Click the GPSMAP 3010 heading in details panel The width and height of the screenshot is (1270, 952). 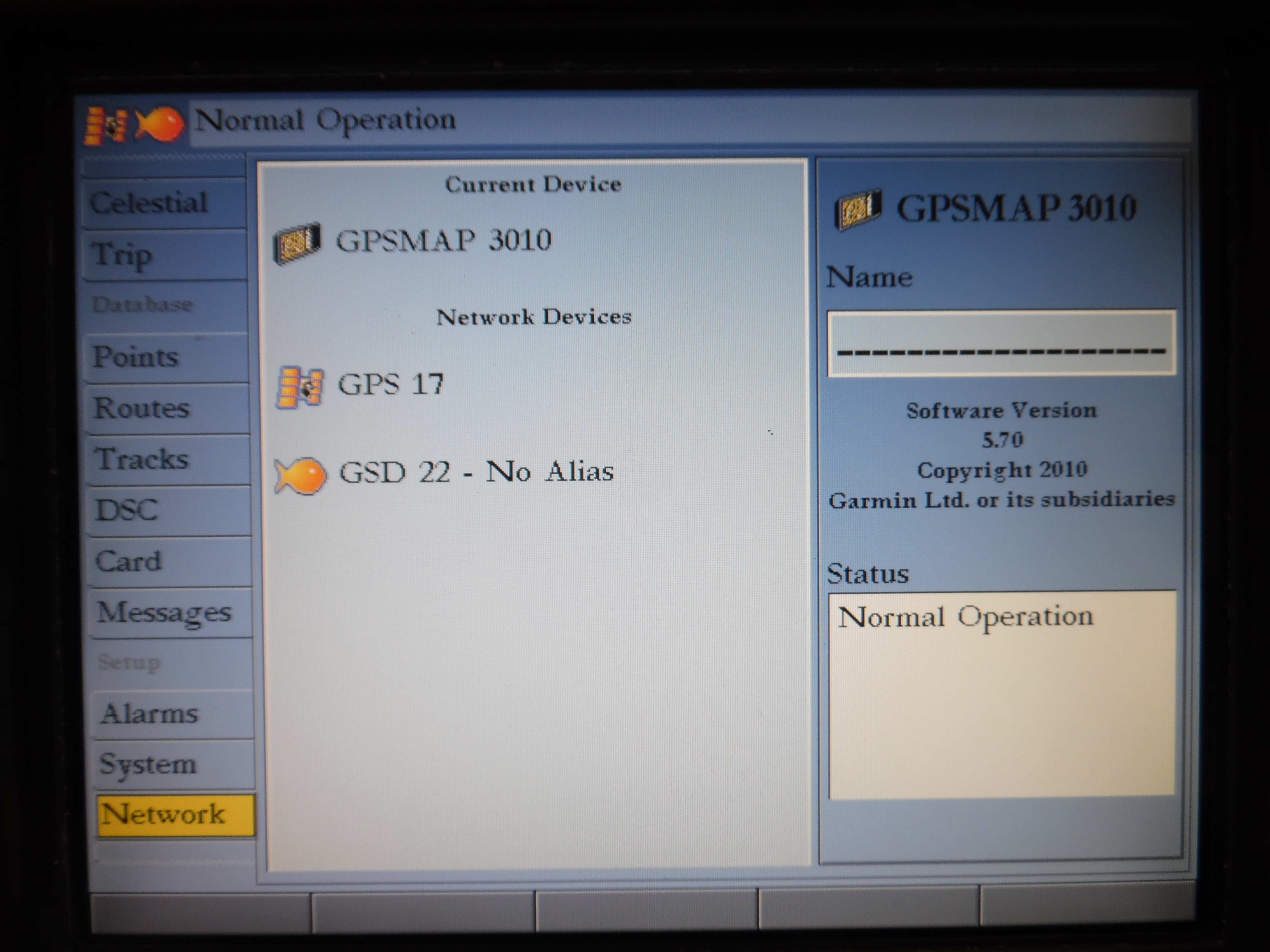(x=1016, y=208)
